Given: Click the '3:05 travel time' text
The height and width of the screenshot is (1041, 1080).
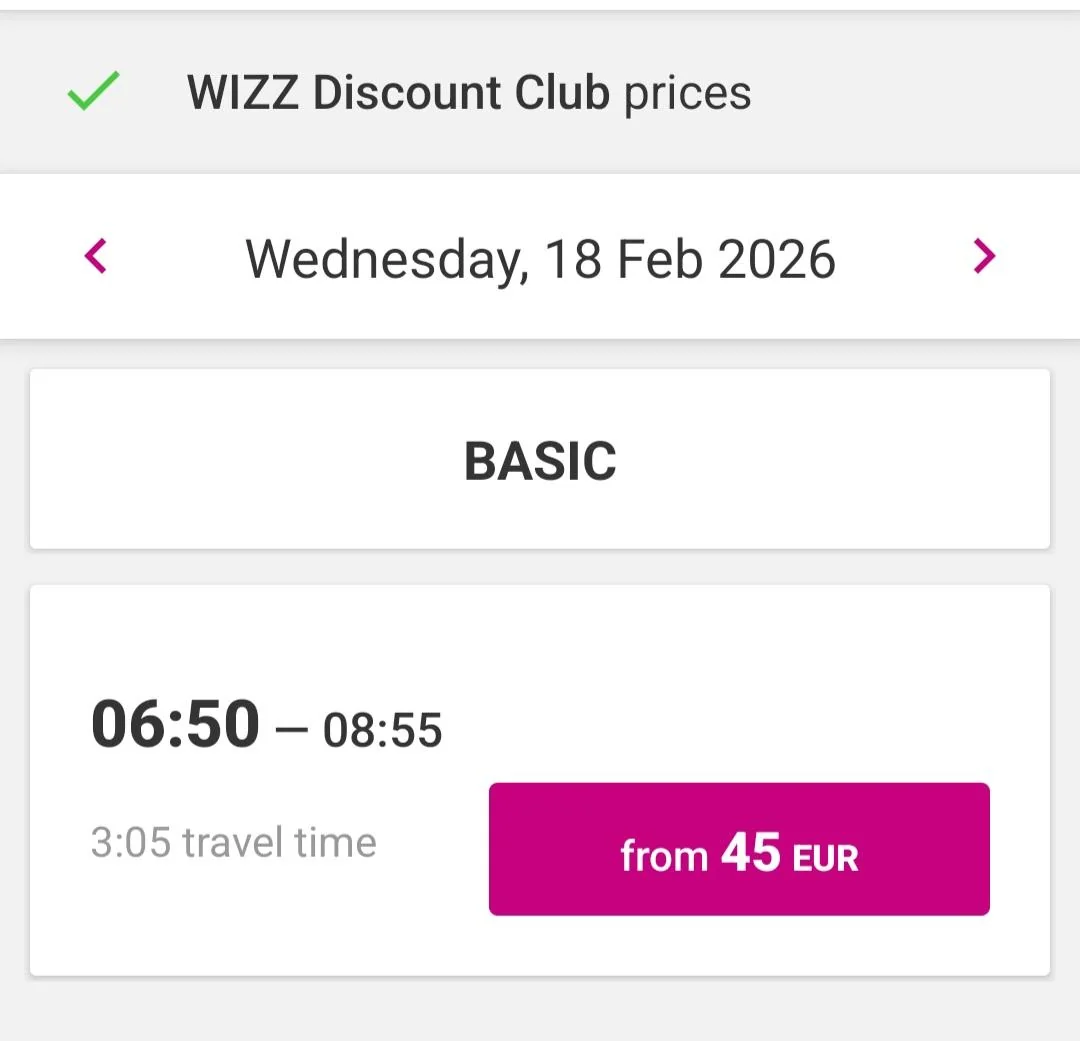Looking at the screenshot, I should pos(233,843).
